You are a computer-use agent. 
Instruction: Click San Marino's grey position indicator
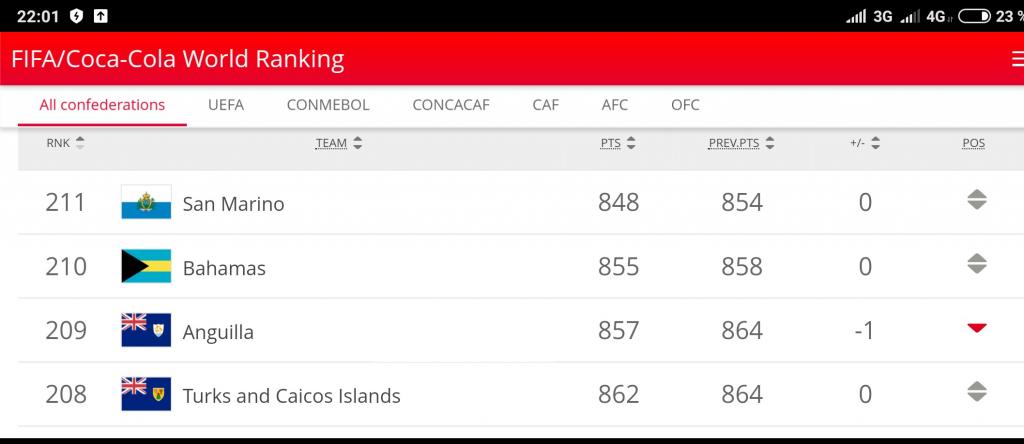click(x=976, y=200)
